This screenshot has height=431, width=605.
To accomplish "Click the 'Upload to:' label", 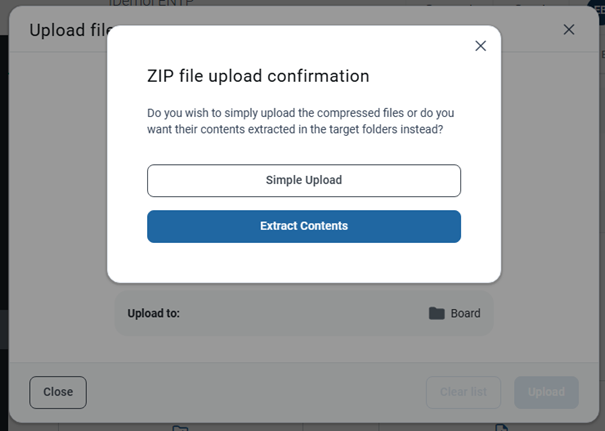I will tap(153, 313).
